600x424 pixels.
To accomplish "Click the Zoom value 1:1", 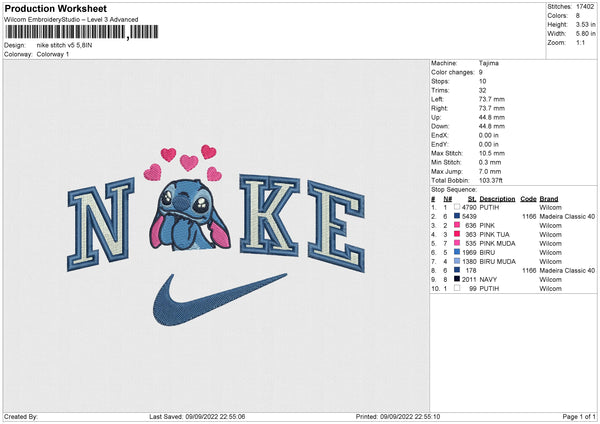I will pyautogui.click(x=580, y=42).
